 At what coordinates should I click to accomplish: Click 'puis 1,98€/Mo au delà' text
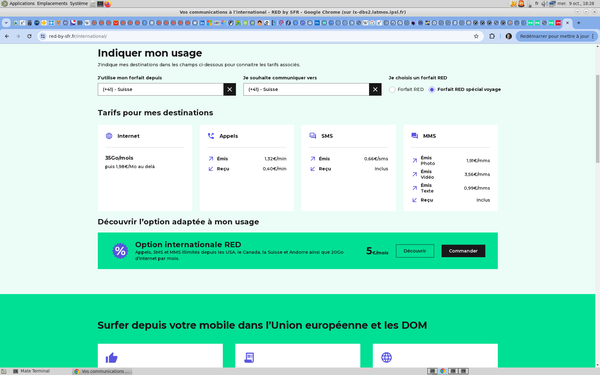click(130, 167)
